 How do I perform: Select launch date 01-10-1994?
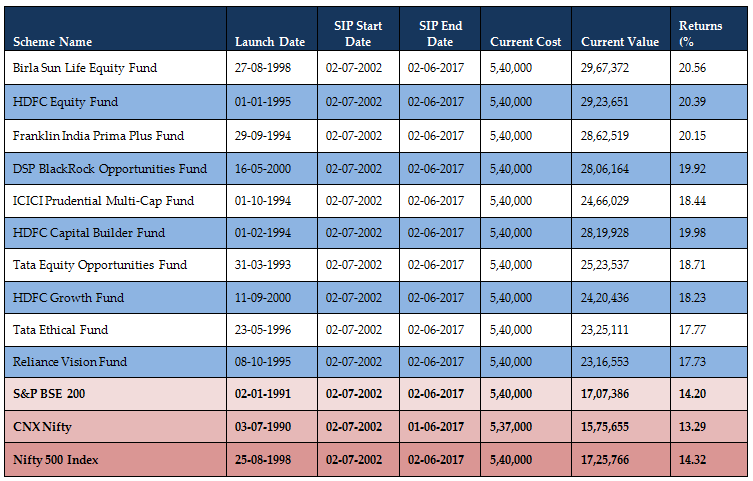click(x=263, y=201)
